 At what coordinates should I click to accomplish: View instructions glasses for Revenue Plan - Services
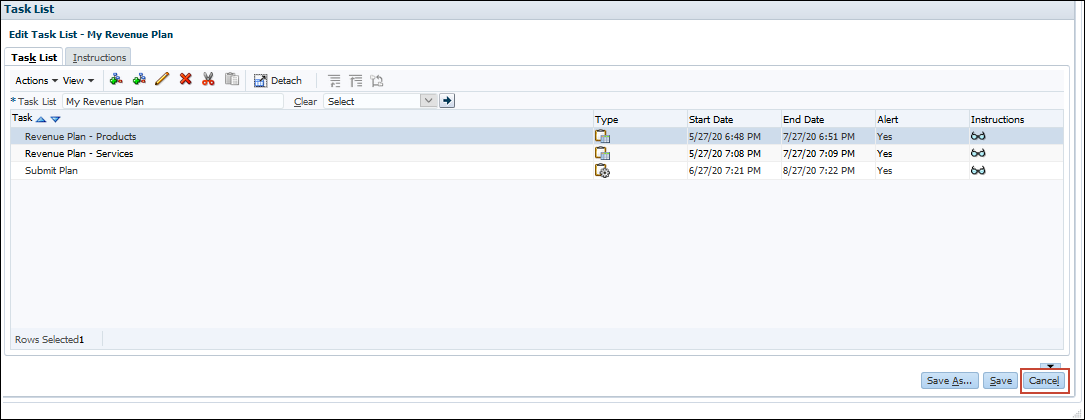coord(978,154)
